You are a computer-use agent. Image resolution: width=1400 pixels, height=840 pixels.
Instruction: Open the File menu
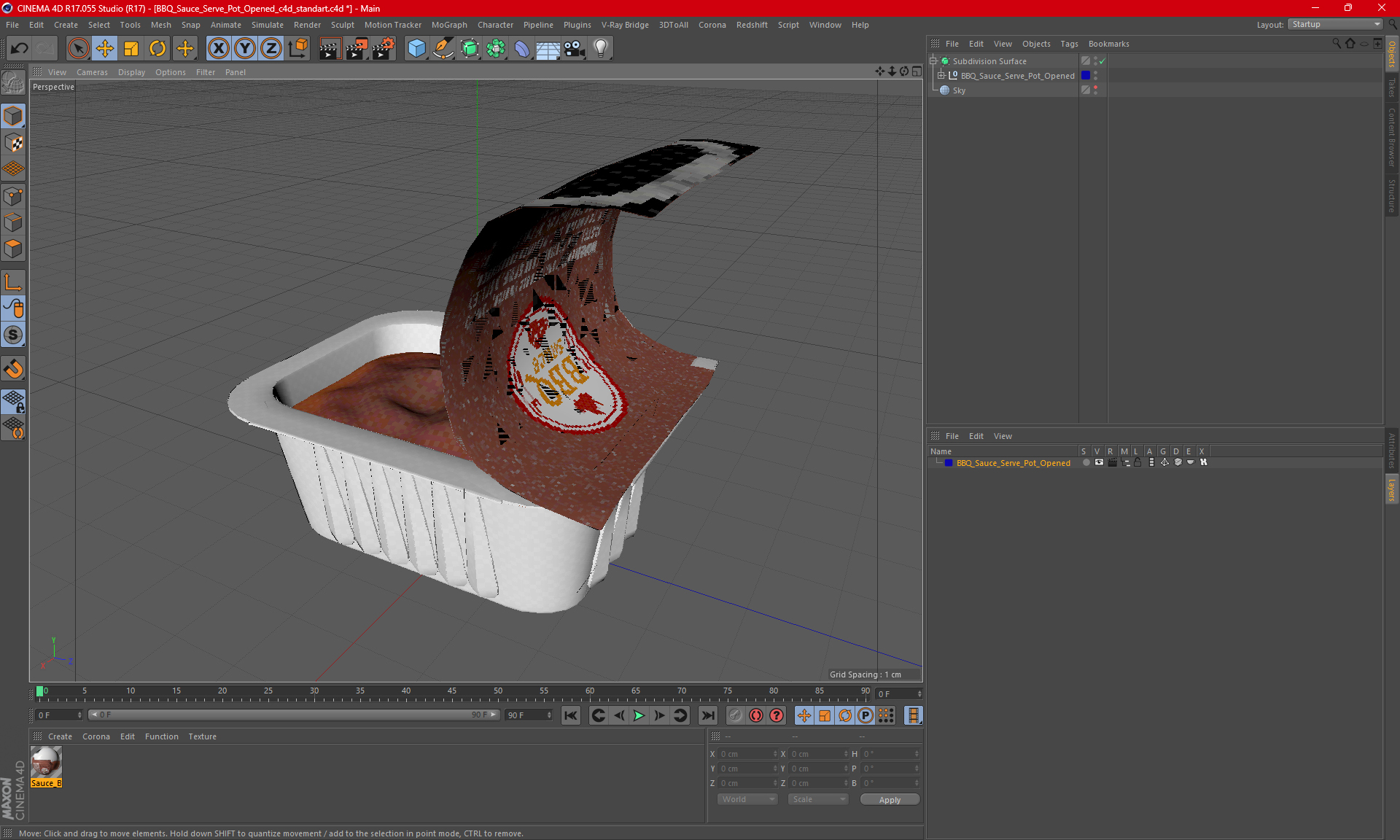click(12, 25)
